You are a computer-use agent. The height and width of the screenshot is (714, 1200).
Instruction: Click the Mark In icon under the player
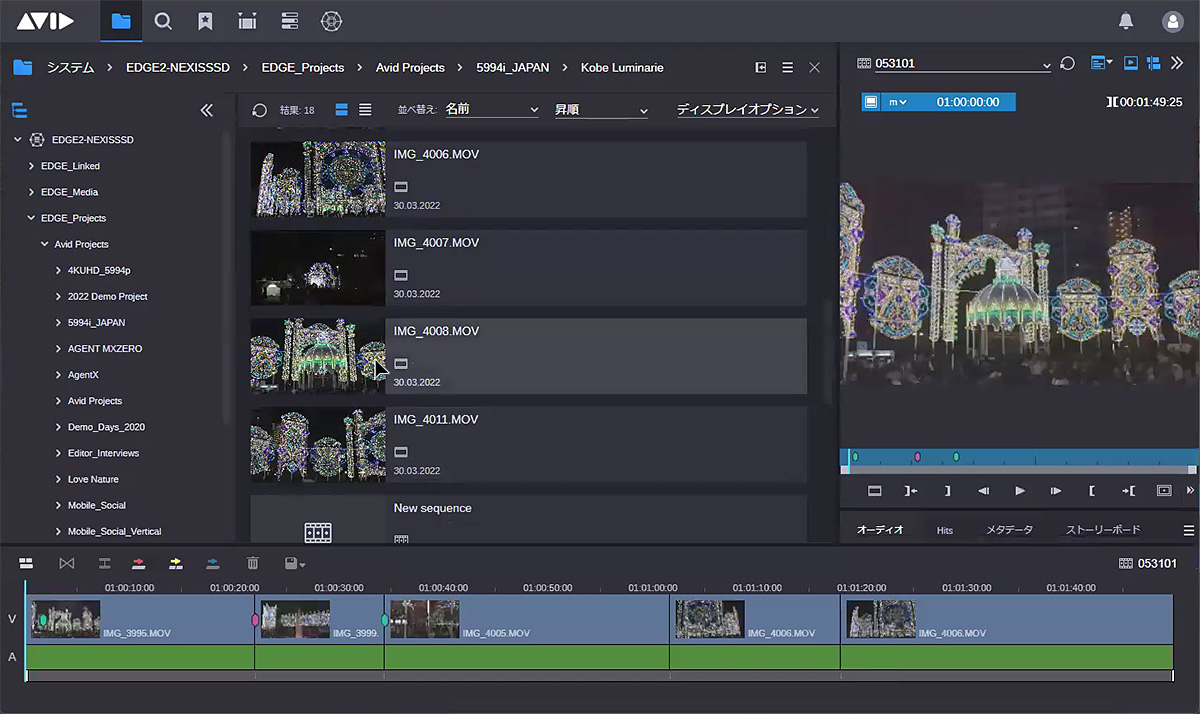click(1091, 491)
